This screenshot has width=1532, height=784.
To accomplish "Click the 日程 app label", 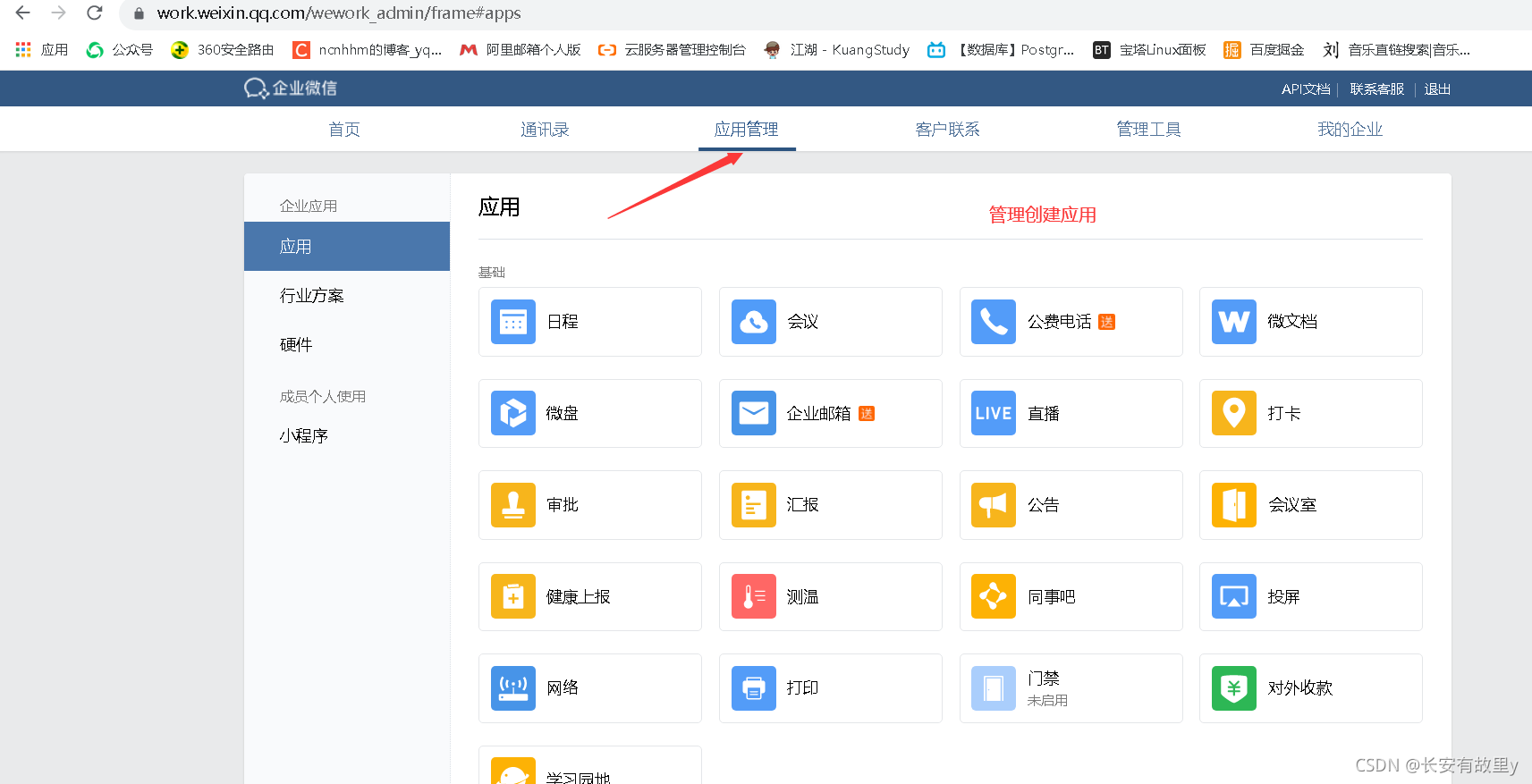I will coord(563,322).
